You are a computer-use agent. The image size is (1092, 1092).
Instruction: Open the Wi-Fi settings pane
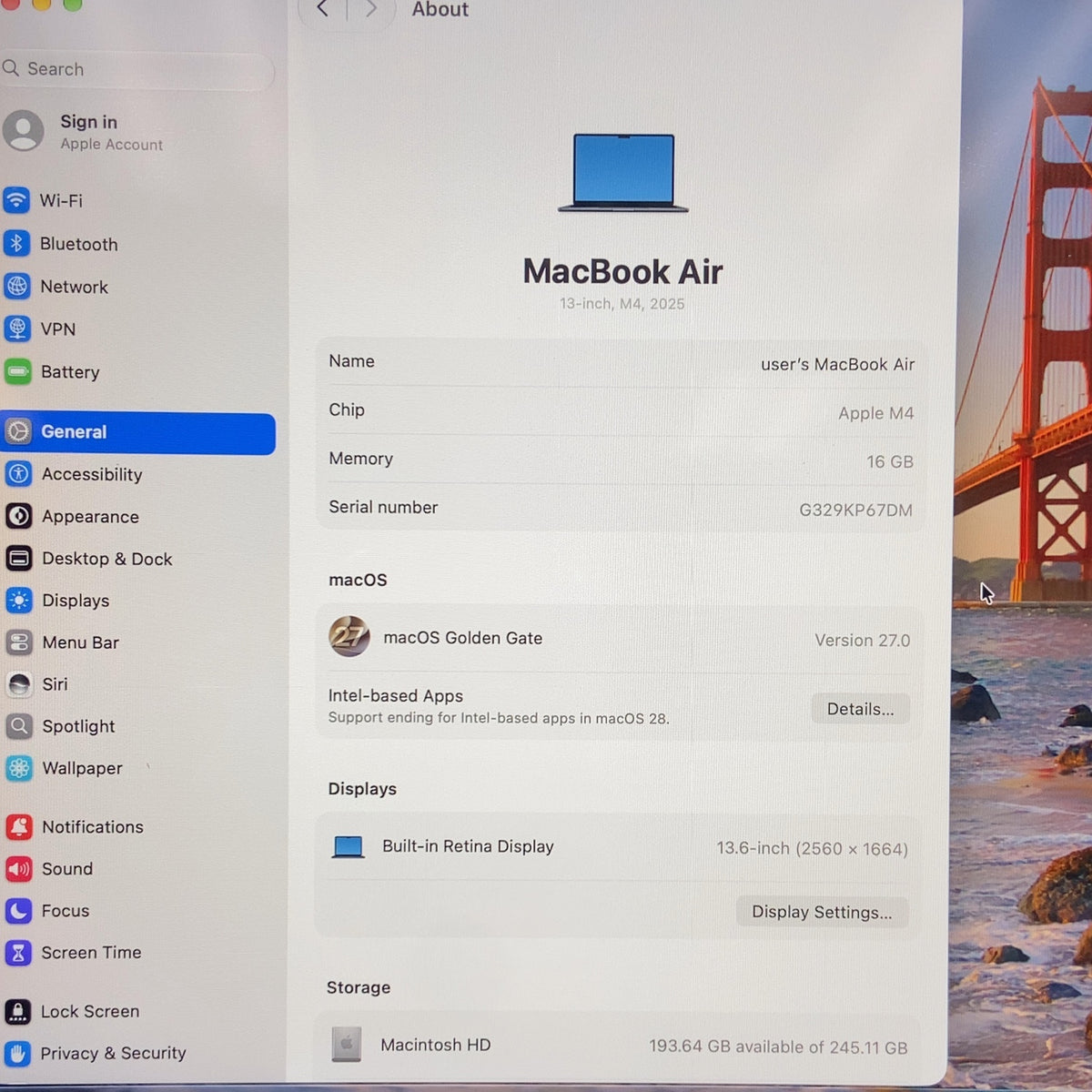[x=138, y=199]
